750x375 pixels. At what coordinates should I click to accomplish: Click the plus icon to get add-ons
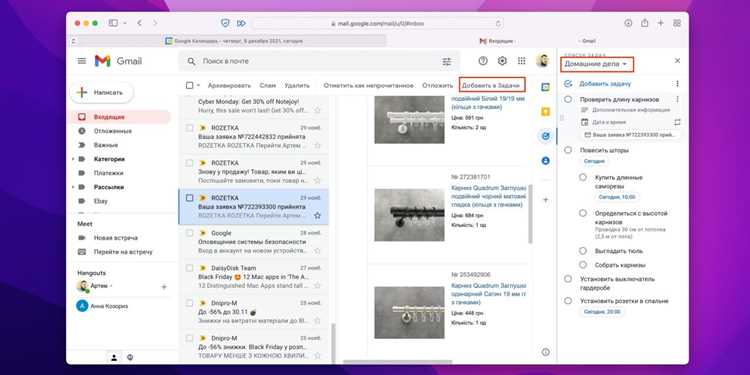pyautogui.click(x=545, y=199)
